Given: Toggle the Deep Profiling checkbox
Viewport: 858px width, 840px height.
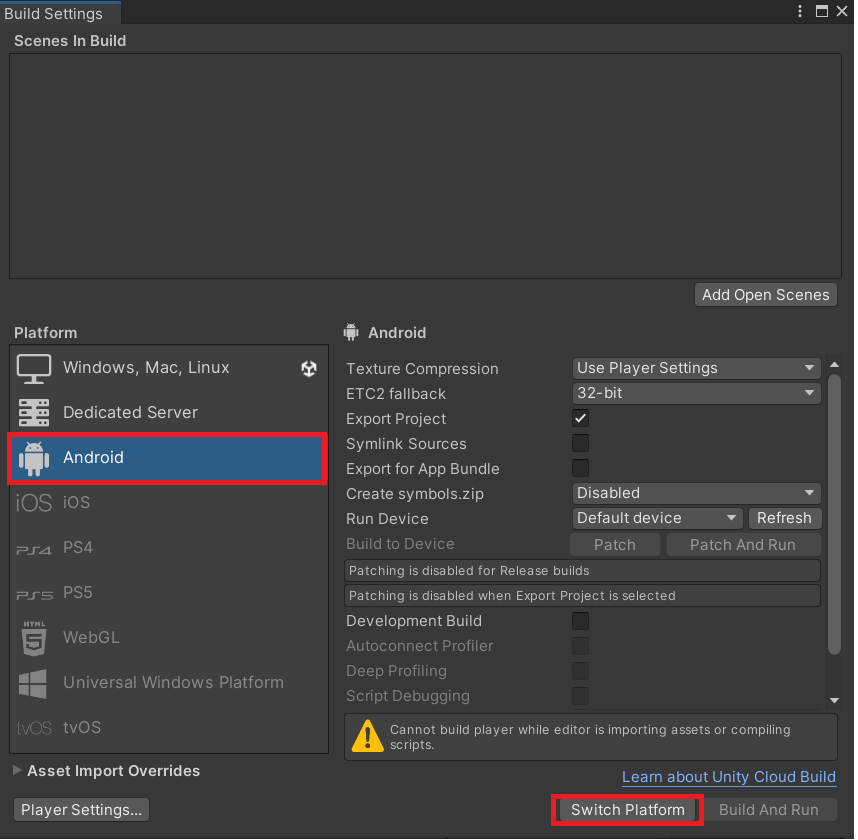Looking at the screenshot, I should [x=581, y=671].
